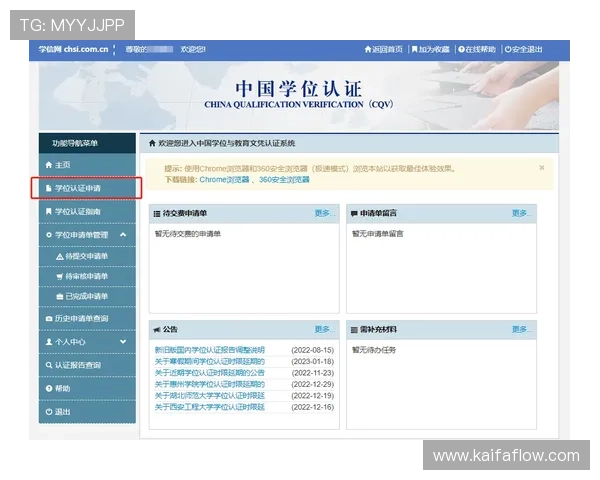Click the 加为收藏 link in top bar

click(x=430, y=49)
